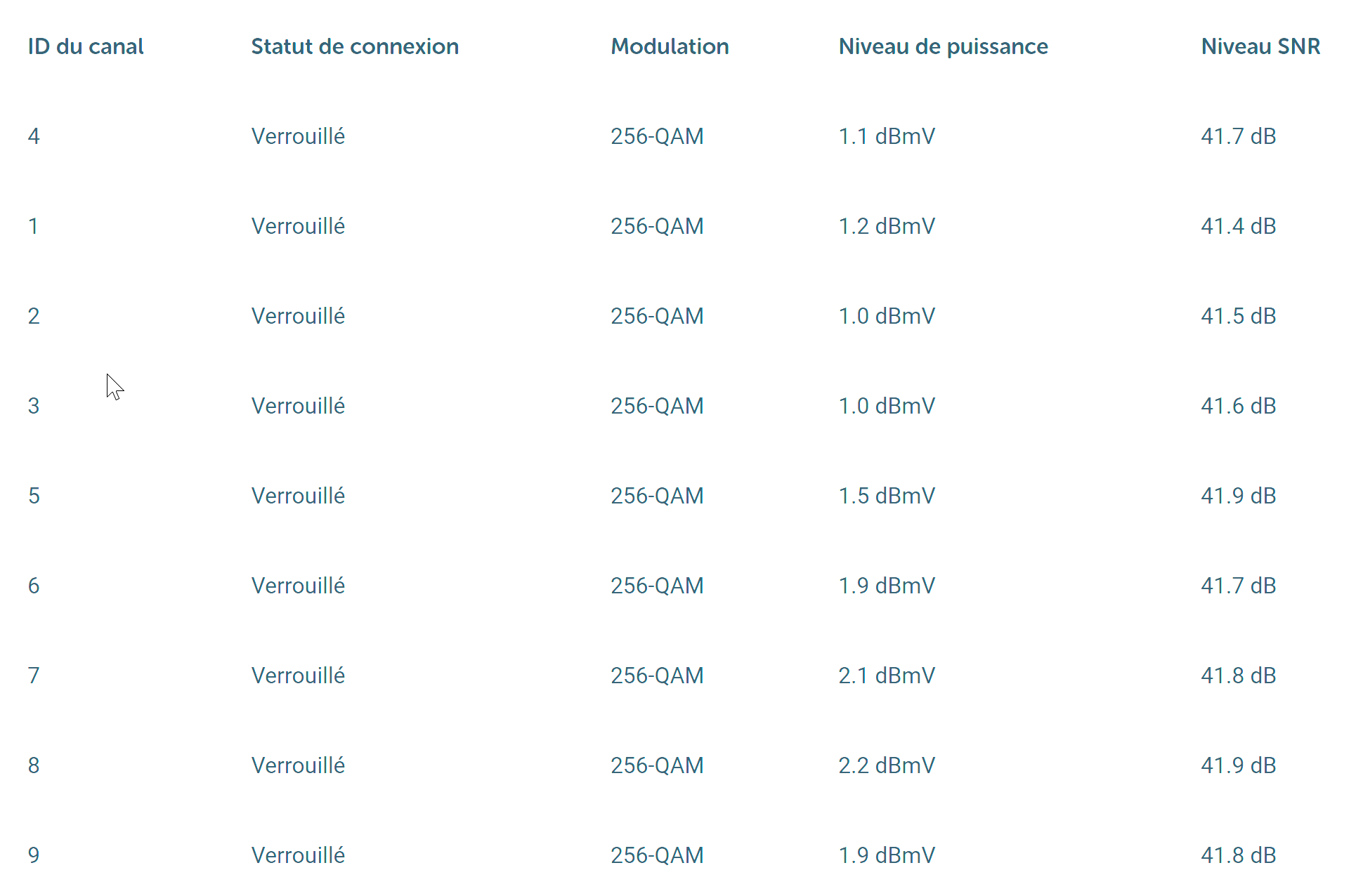Select the 1.5 dBmV power level
The image size is (1363, 896).
click(887, 496)
